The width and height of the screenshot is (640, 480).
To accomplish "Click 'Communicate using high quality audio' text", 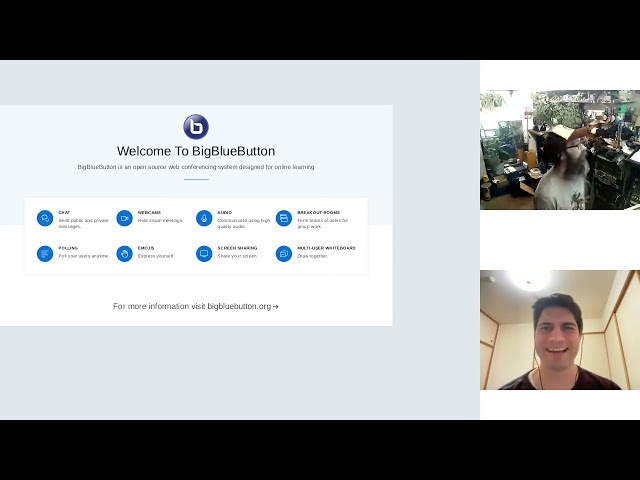I will [244, 223].
